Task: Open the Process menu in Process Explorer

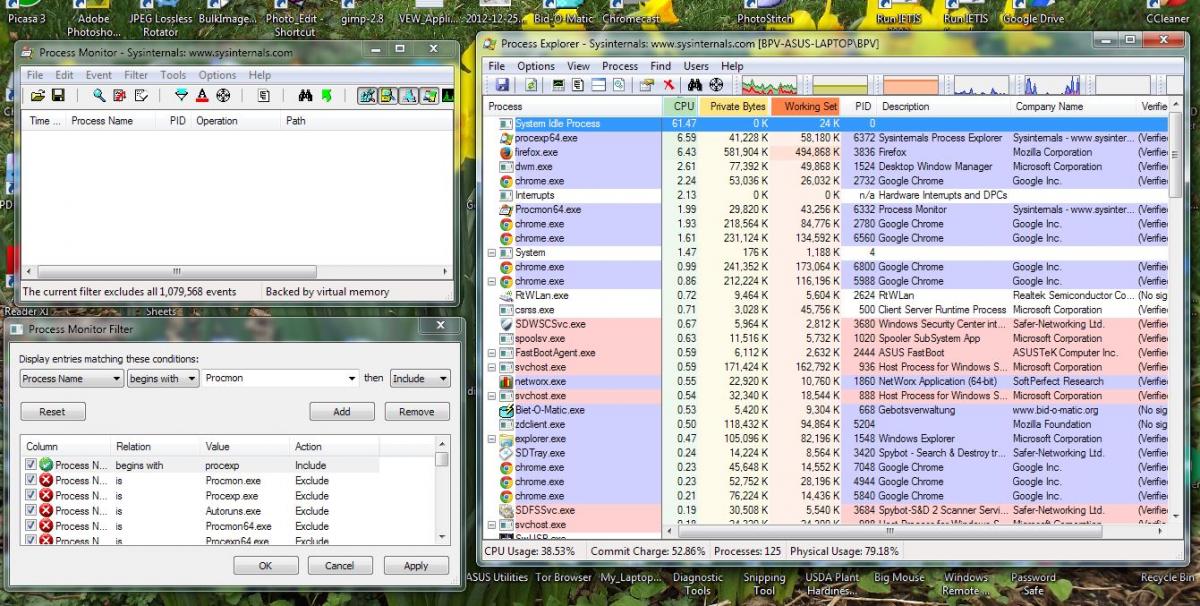Action: pyautogui.click(x=620, y=66)
